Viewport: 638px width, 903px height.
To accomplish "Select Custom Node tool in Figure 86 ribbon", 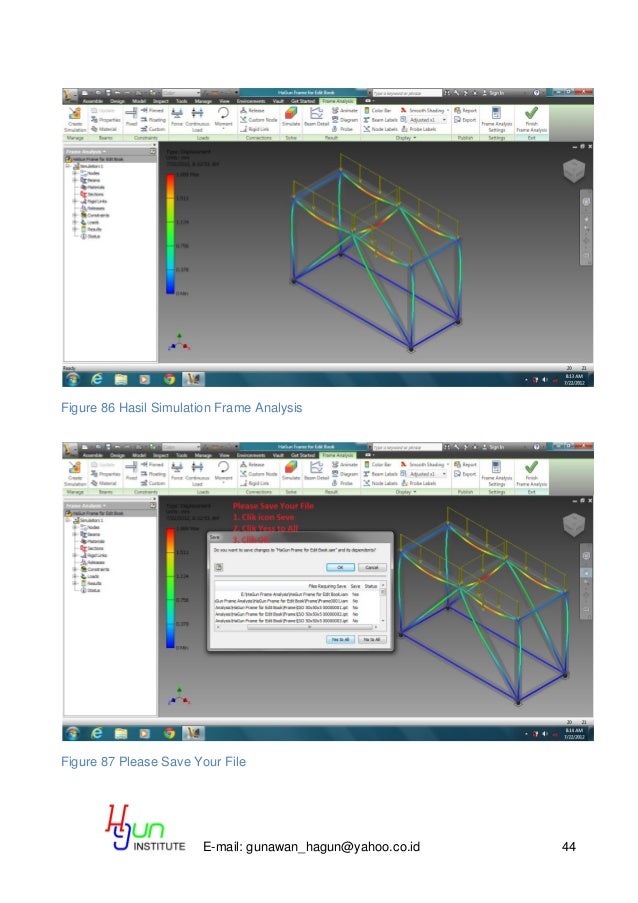I will coord(259,120).
